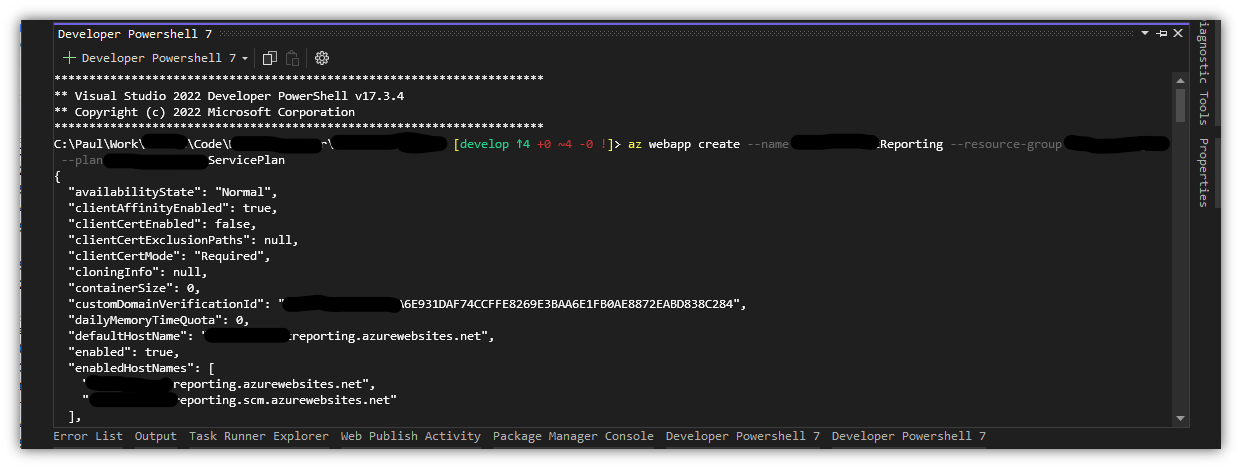Click the Copy icon in the terminal toolbar

[x=270, y=58]
